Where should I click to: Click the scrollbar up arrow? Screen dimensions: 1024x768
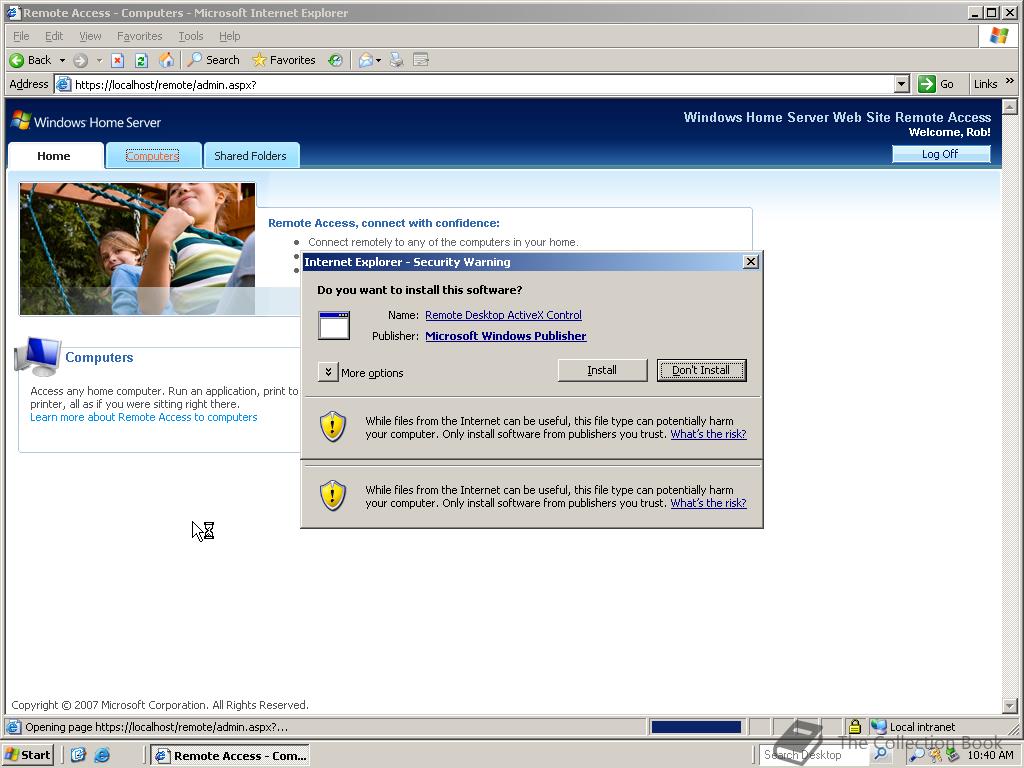tap(1010, 106)
